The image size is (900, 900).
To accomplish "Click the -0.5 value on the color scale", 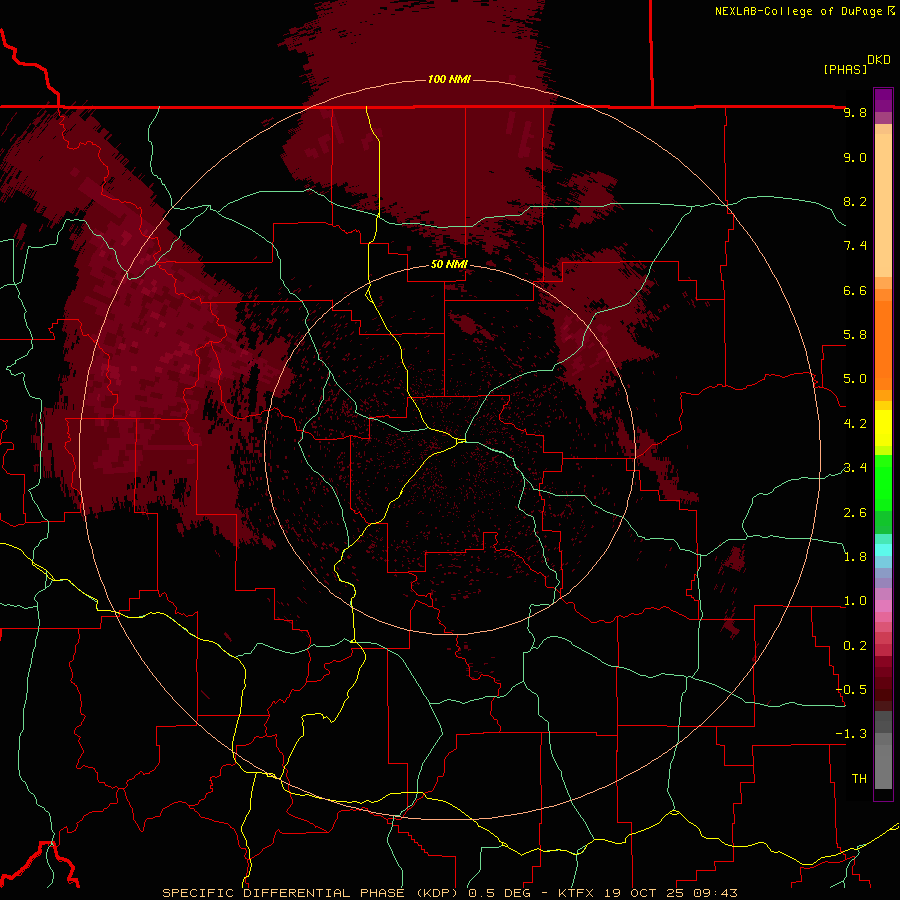I will pyautogui.click(x=851, y=690).
